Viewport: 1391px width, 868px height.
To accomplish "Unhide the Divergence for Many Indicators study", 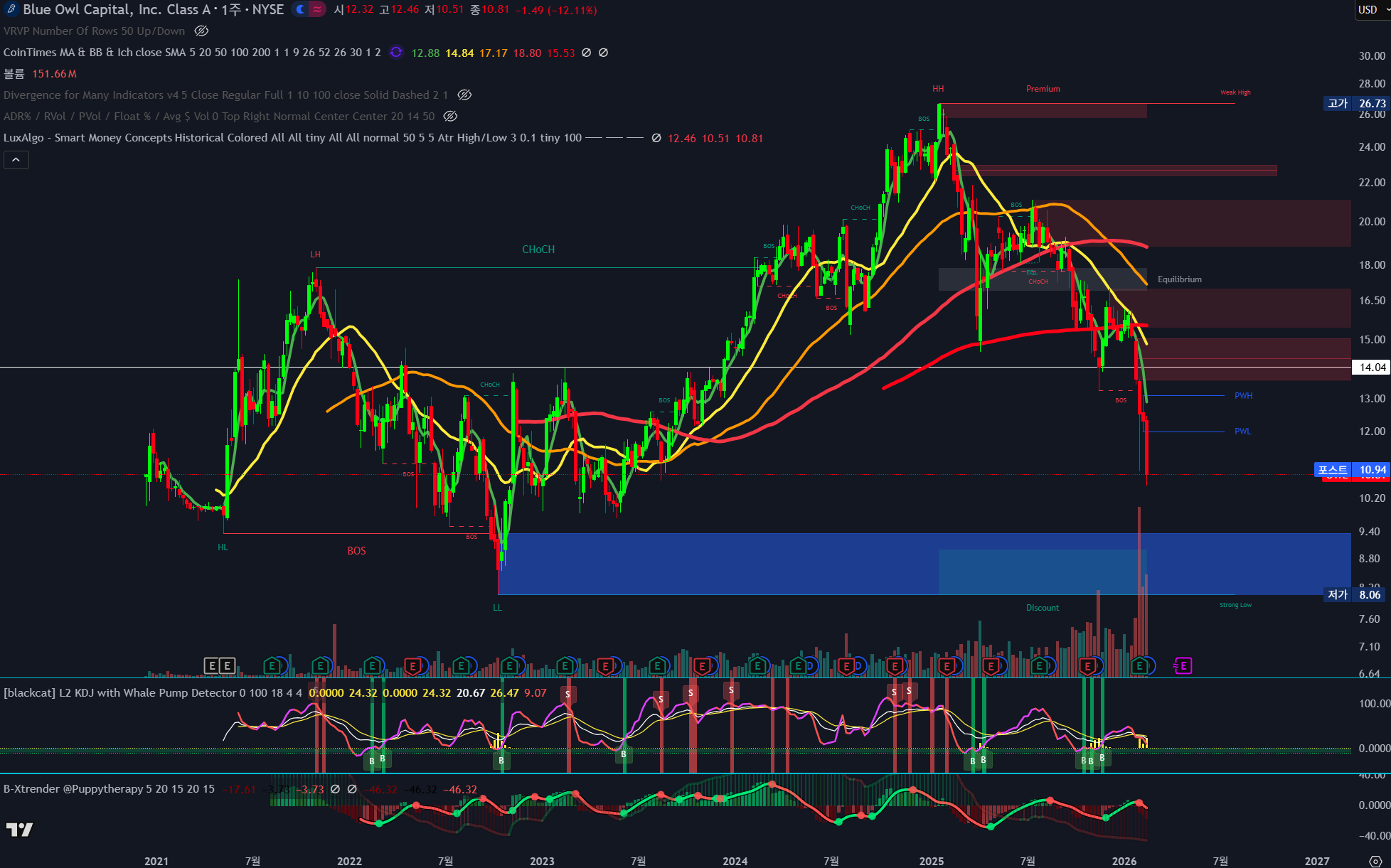I will (464, 95).
